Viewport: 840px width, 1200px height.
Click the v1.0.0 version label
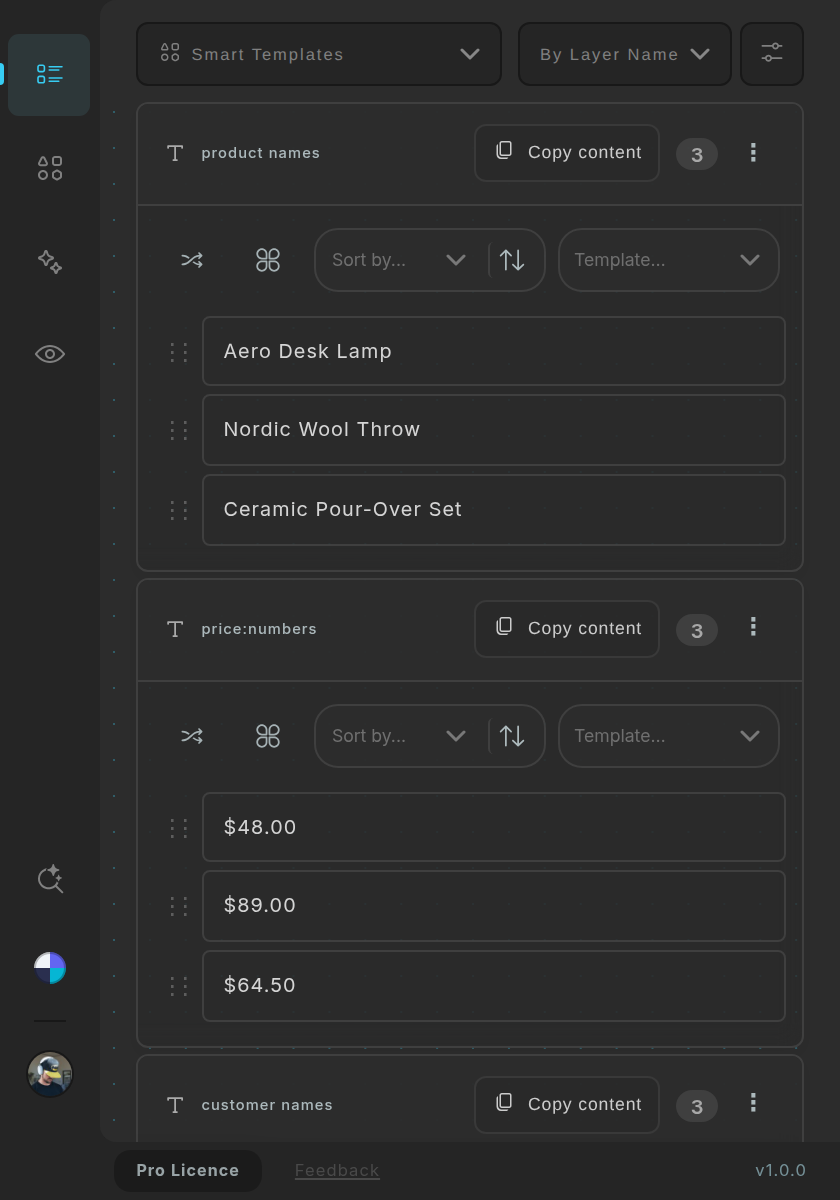(780, 1170)
